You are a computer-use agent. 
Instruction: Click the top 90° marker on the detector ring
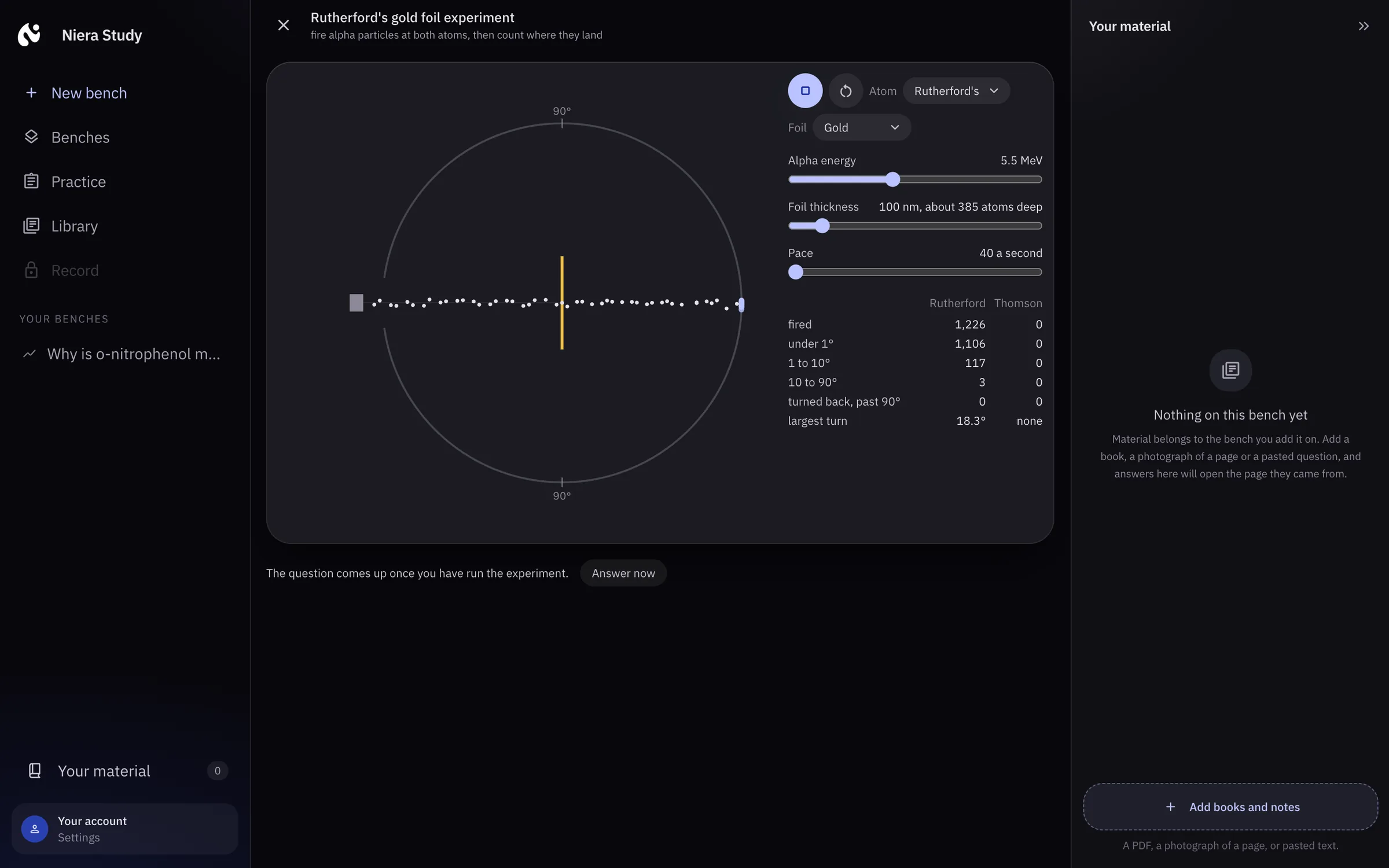[561, 111]
